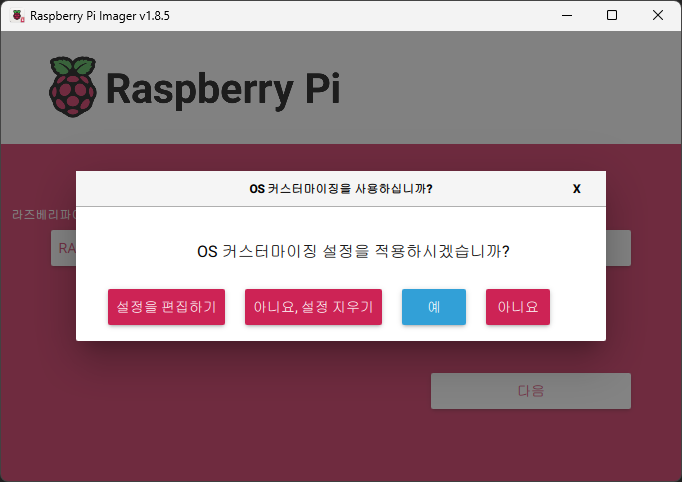
Task: Click the storage button behind dialog's right edge
Action: pos(618,248)
